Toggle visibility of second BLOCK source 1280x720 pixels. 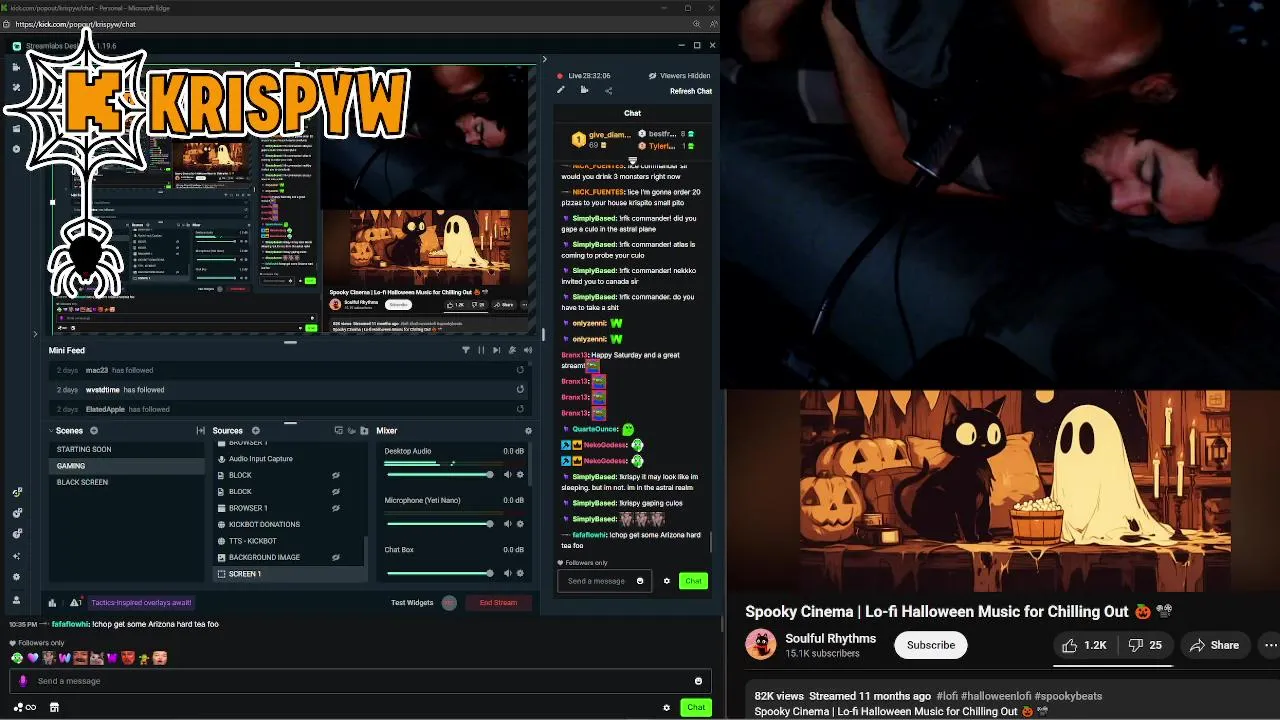336,492
